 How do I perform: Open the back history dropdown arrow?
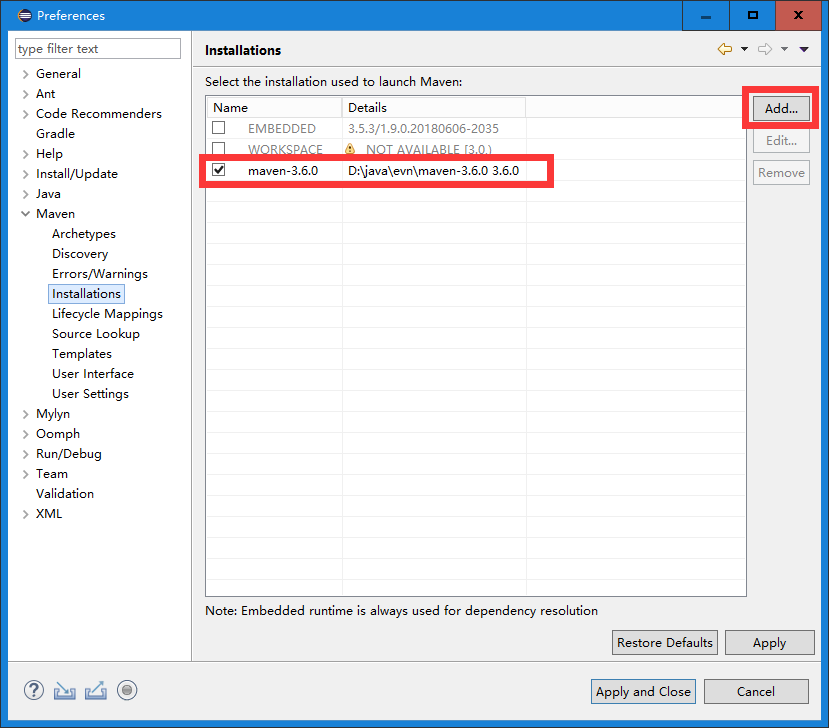point(744,49)
